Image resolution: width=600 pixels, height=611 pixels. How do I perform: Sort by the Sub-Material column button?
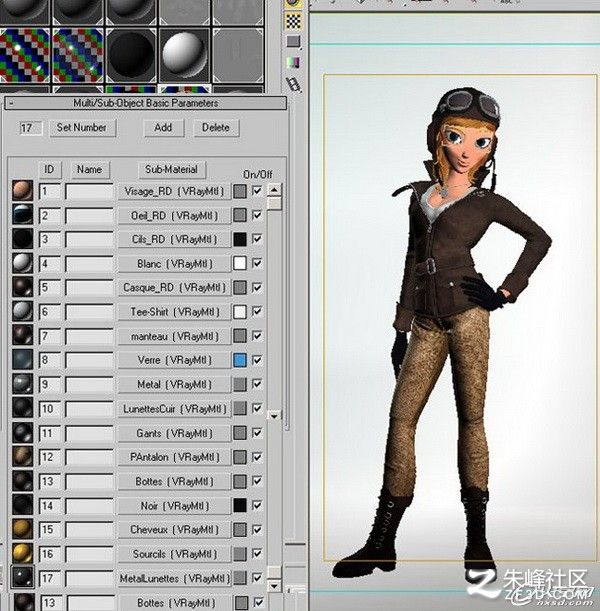click(172, 170)
